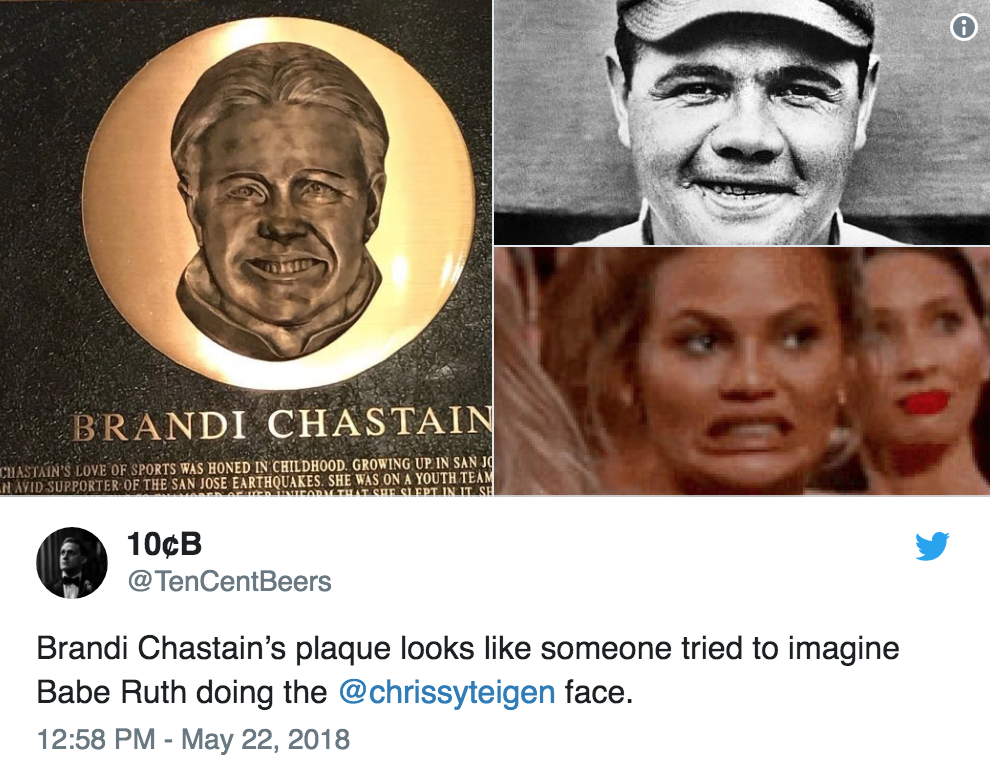Open the @TenCentBeers handle
This screenshot has width=990, height=768.
229,582
